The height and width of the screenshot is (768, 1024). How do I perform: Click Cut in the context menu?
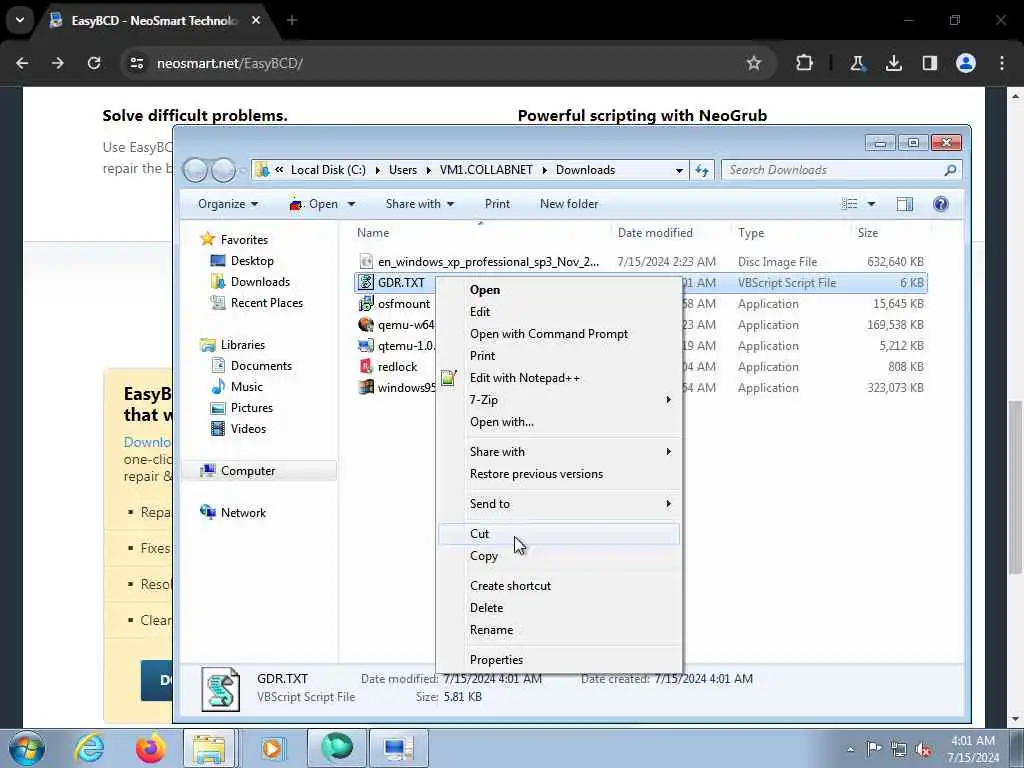click(x=558, y=534)
